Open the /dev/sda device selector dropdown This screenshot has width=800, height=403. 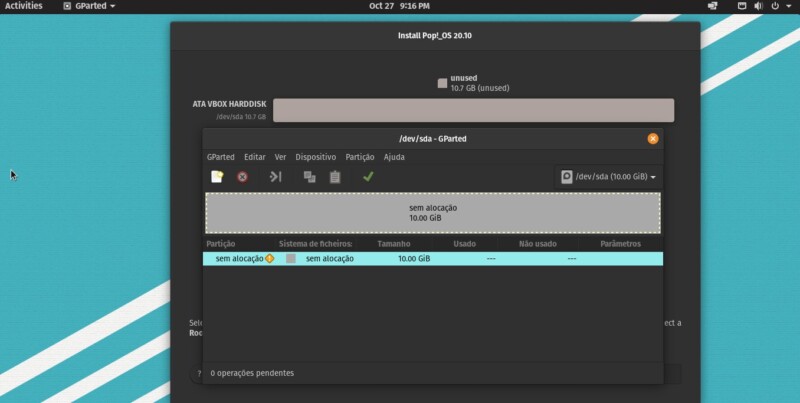pos(609,177)
